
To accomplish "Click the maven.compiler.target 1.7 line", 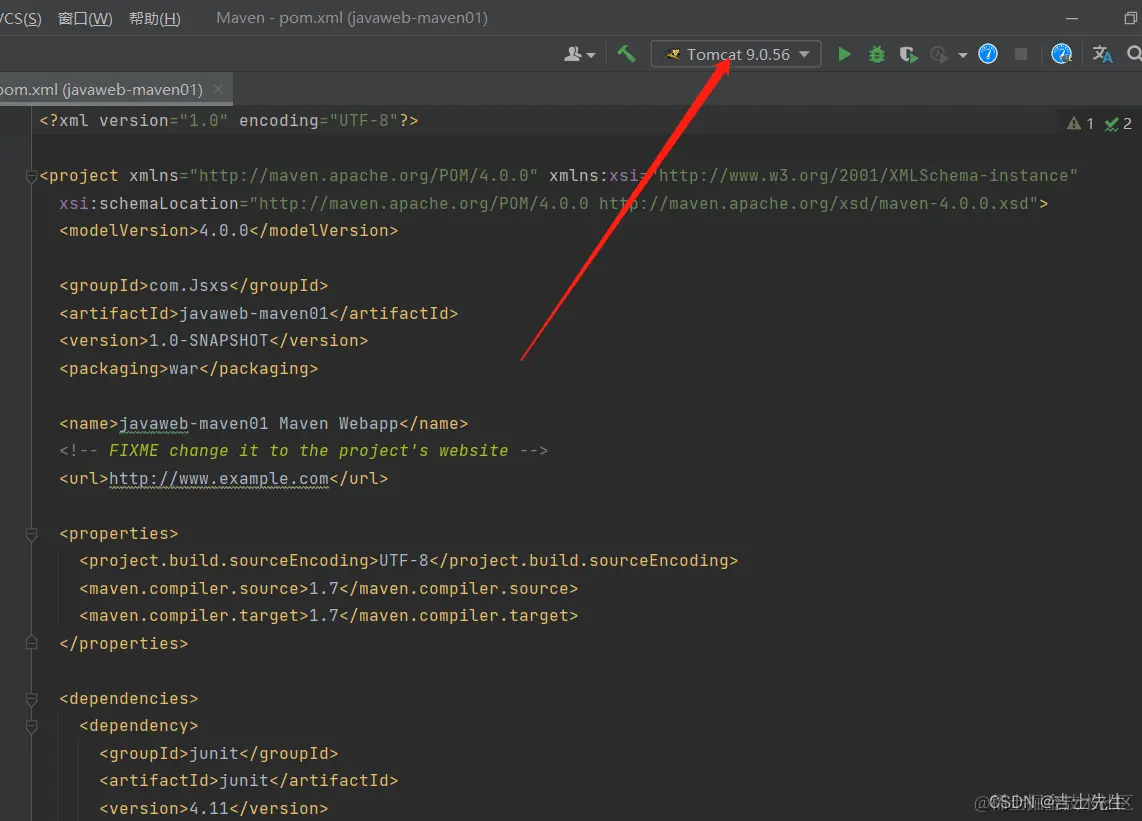I will click(x=328, y=616).
